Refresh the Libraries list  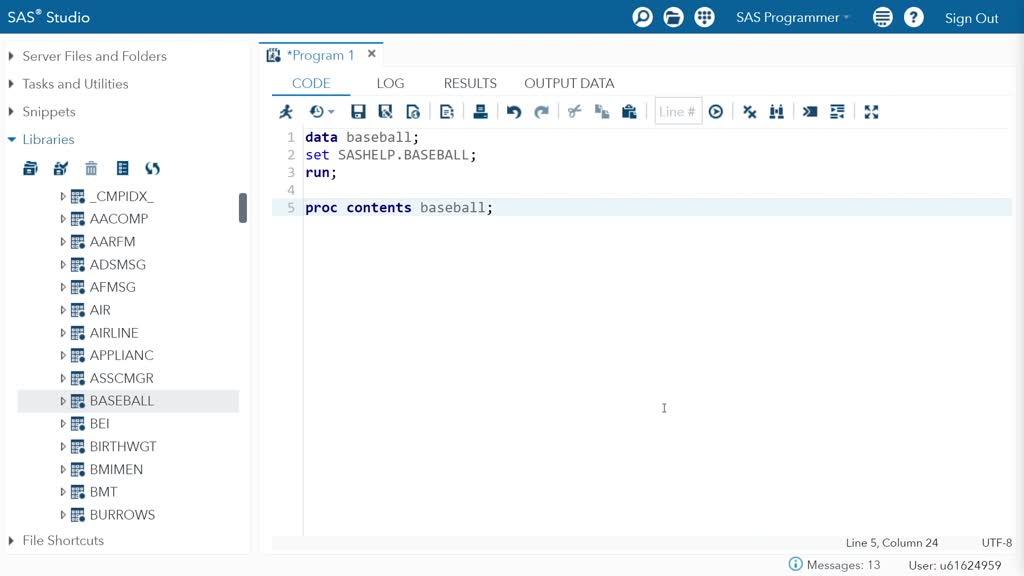152,168
